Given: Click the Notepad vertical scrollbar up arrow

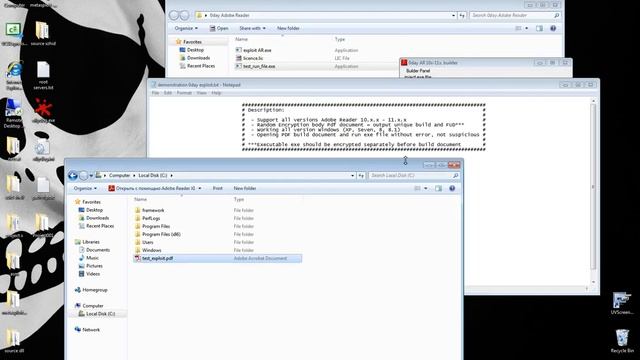Looking at the screenshot, I should pyautogui.click(x=593, y=101).
